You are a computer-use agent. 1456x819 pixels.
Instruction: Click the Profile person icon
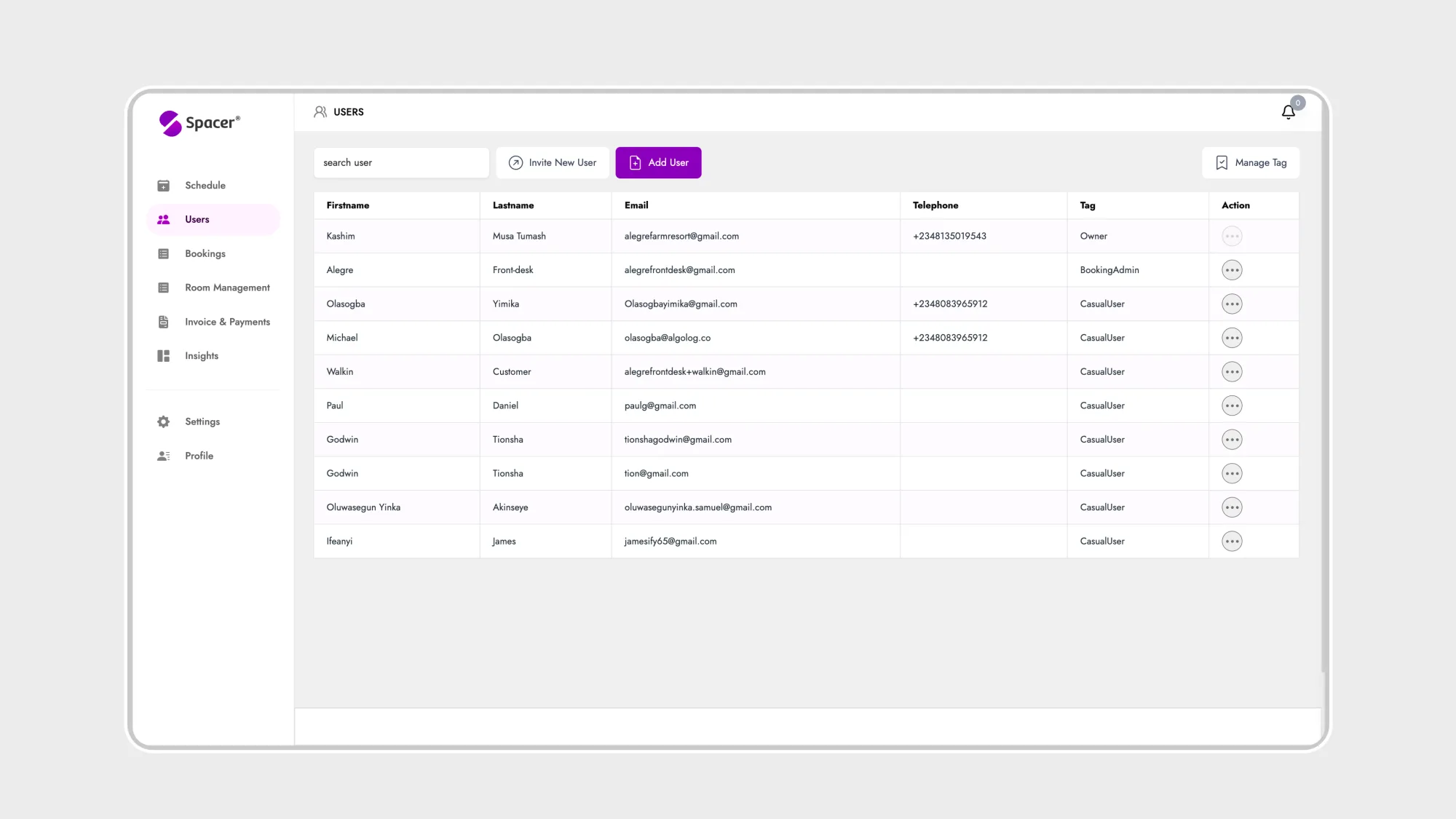tap(164, 456)
